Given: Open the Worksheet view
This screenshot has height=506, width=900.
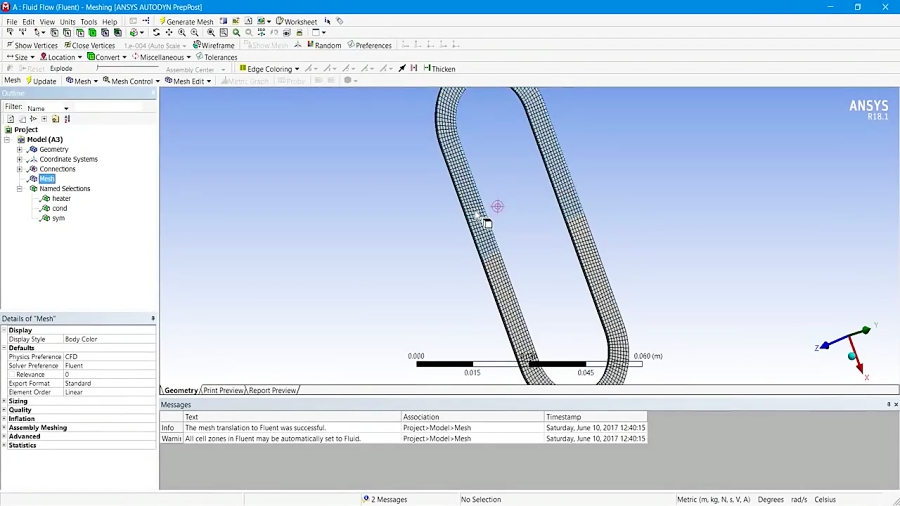Looking at the screenshot, I should (296, 21).
